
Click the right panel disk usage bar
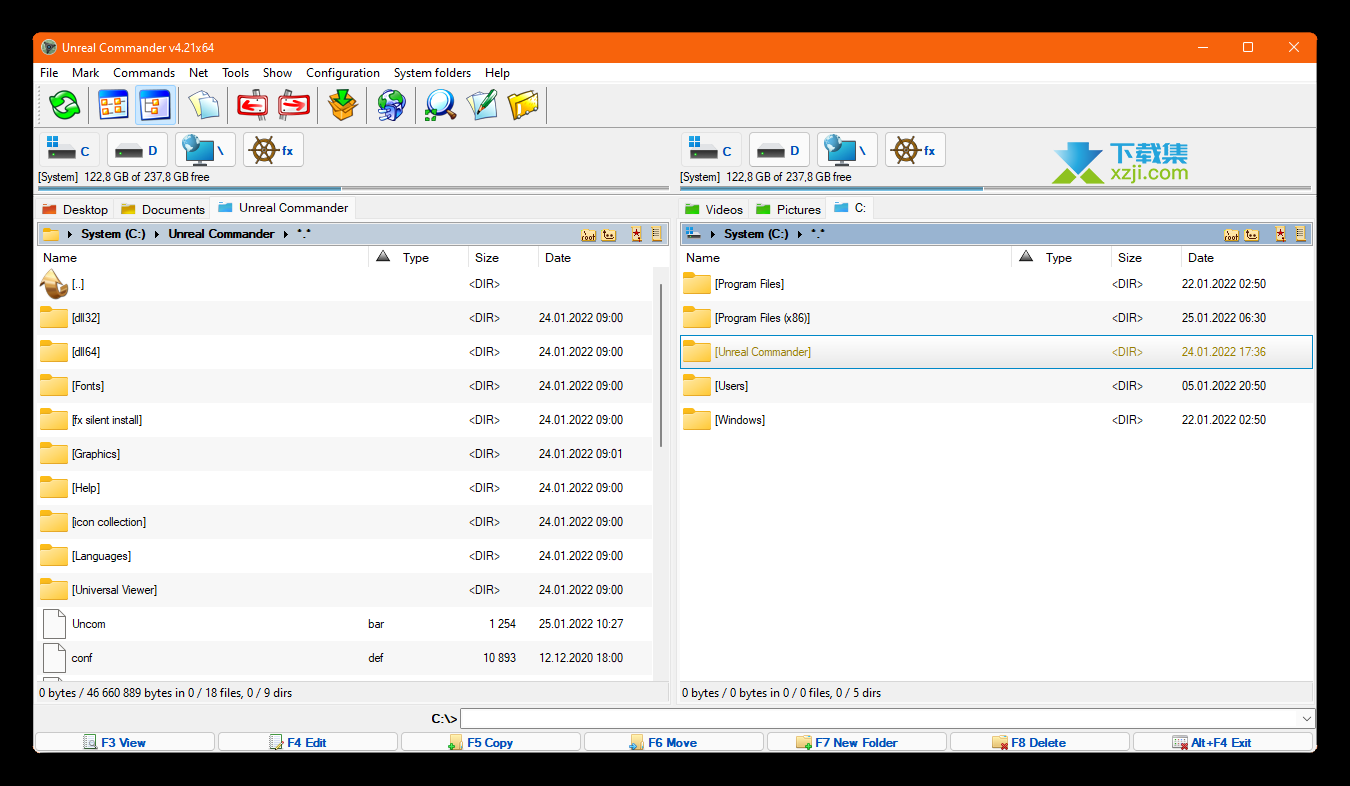point(995,188)
